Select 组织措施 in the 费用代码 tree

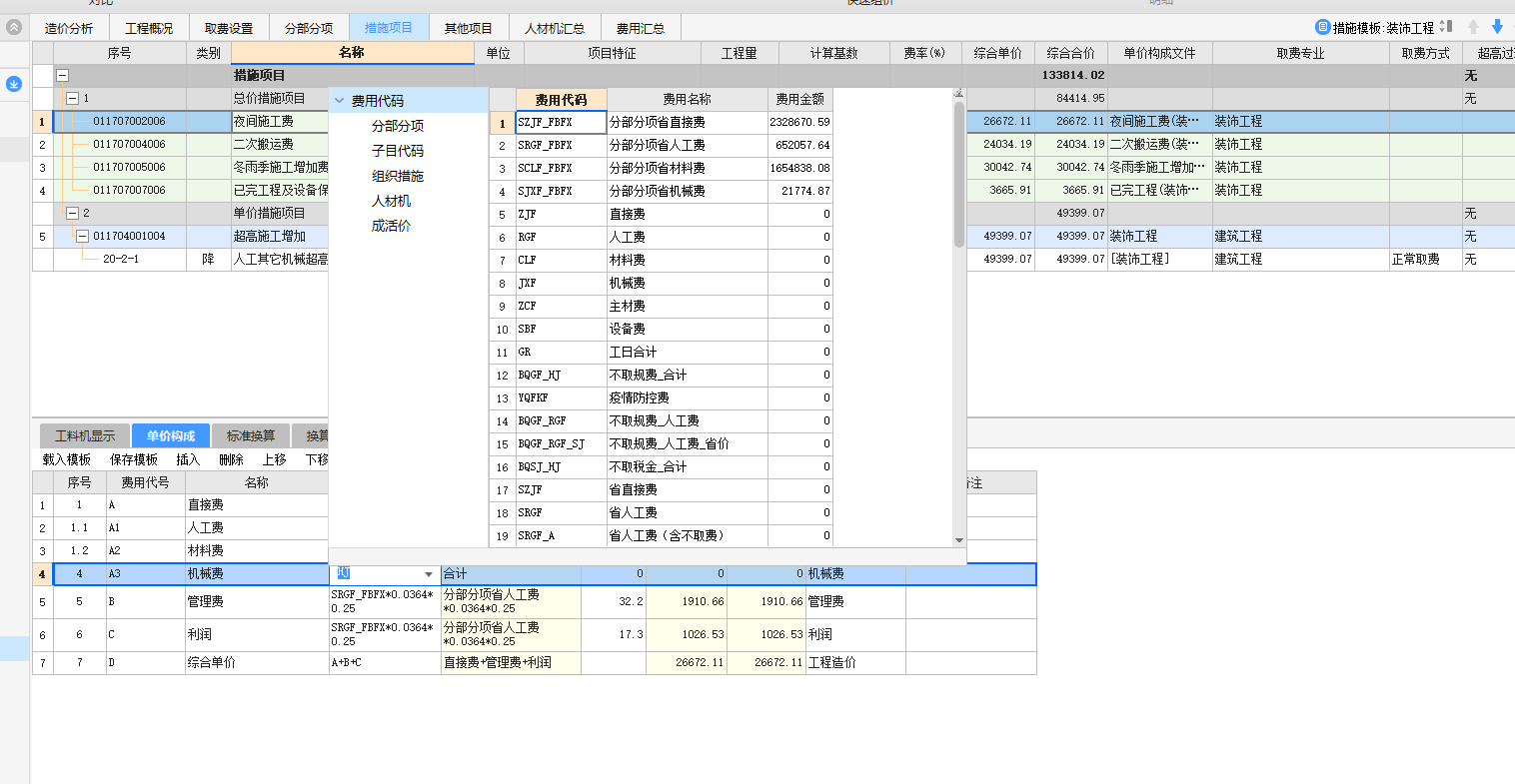tap(398, 176)
